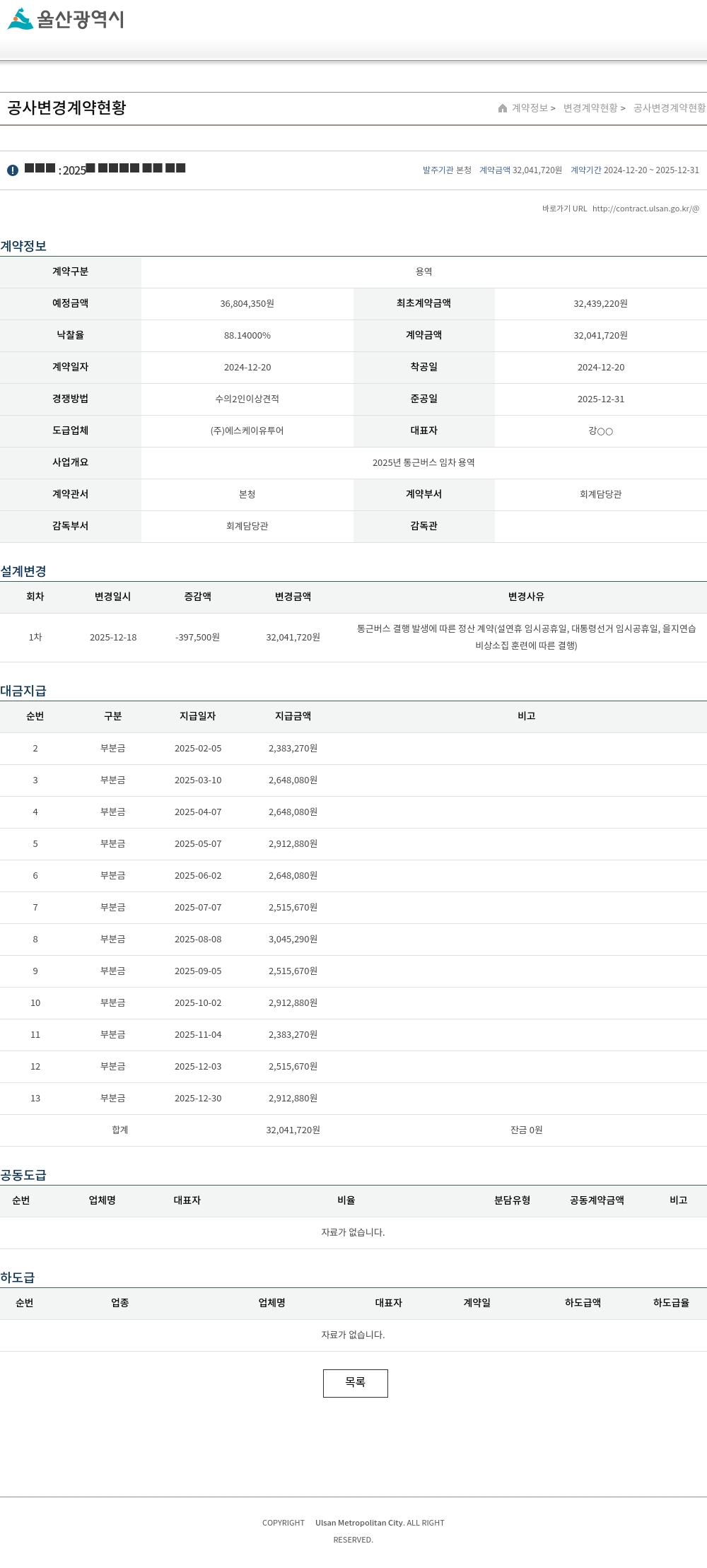Open the 변경계약현황 breadcrumb link
Viewport: 707px width, 1568px height.
(x=590, y=108)
